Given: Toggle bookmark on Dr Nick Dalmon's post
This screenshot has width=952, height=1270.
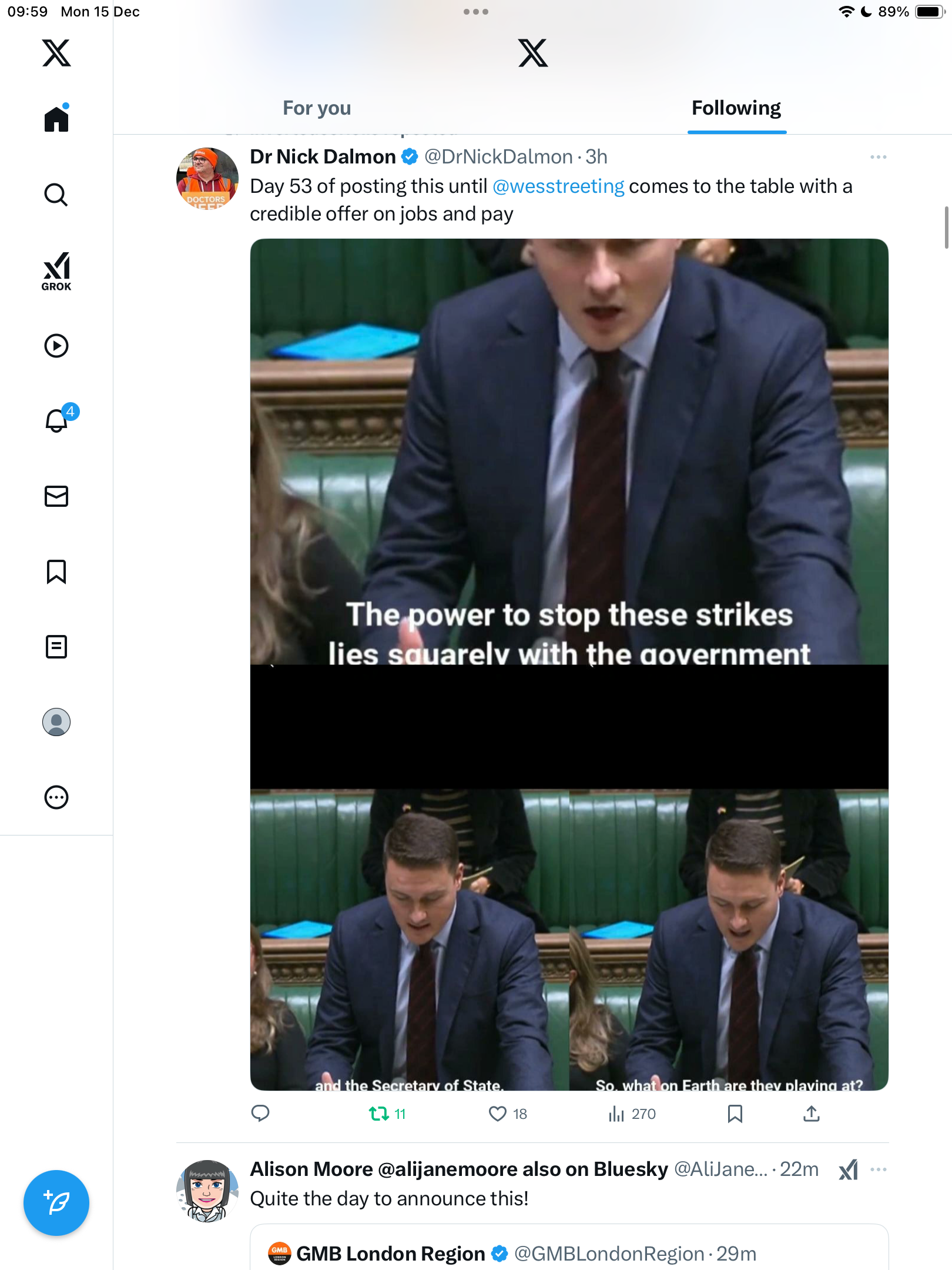Looking at the screenshot, I should 735,1114.
